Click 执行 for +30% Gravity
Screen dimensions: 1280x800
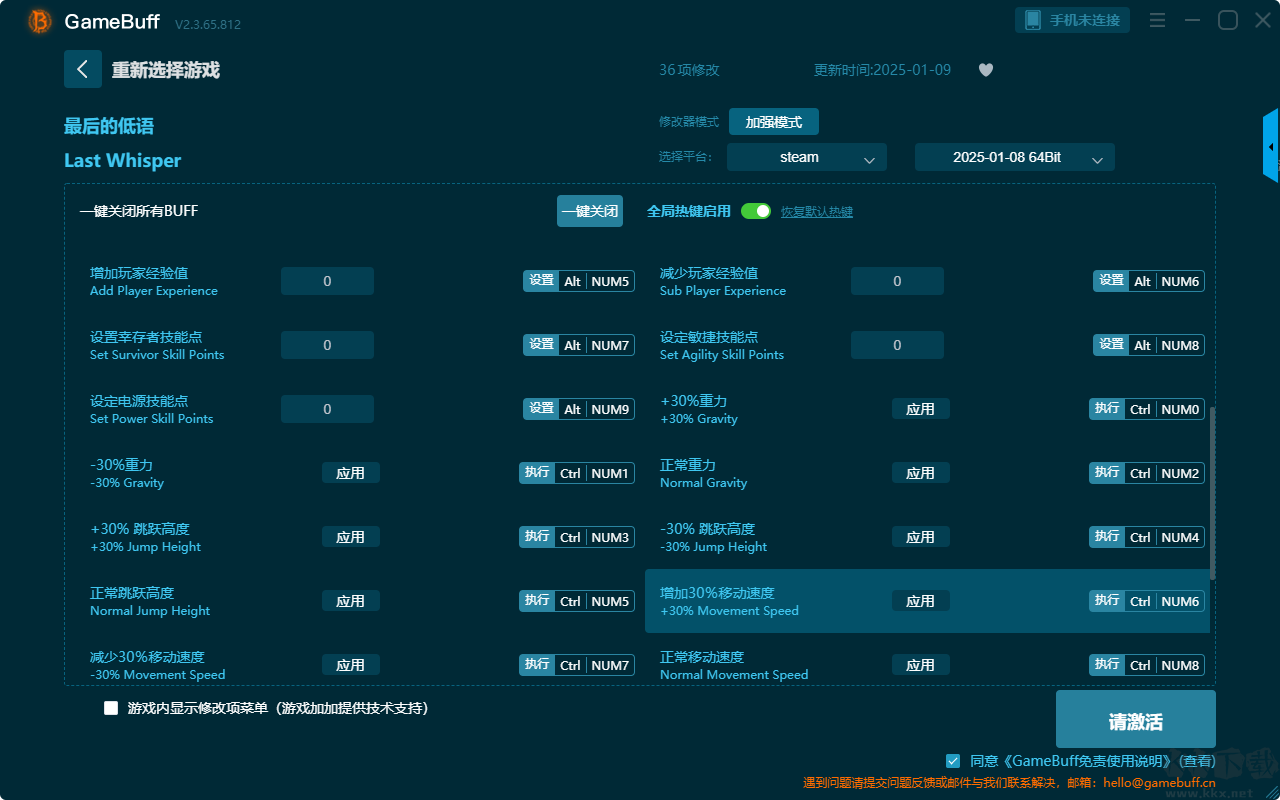click(1107, 409)
